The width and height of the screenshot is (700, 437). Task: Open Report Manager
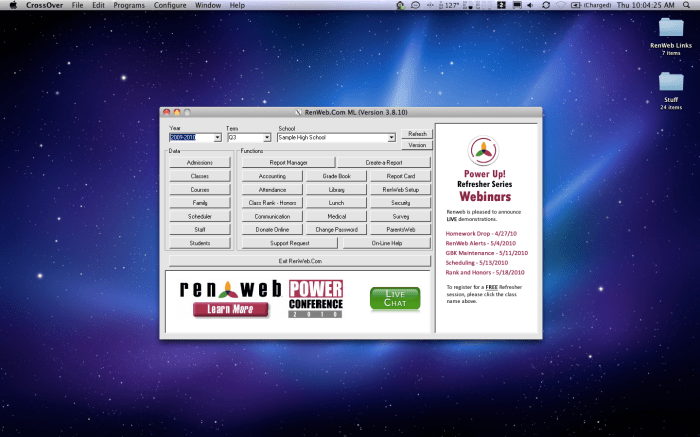click(x=288, y=162)
